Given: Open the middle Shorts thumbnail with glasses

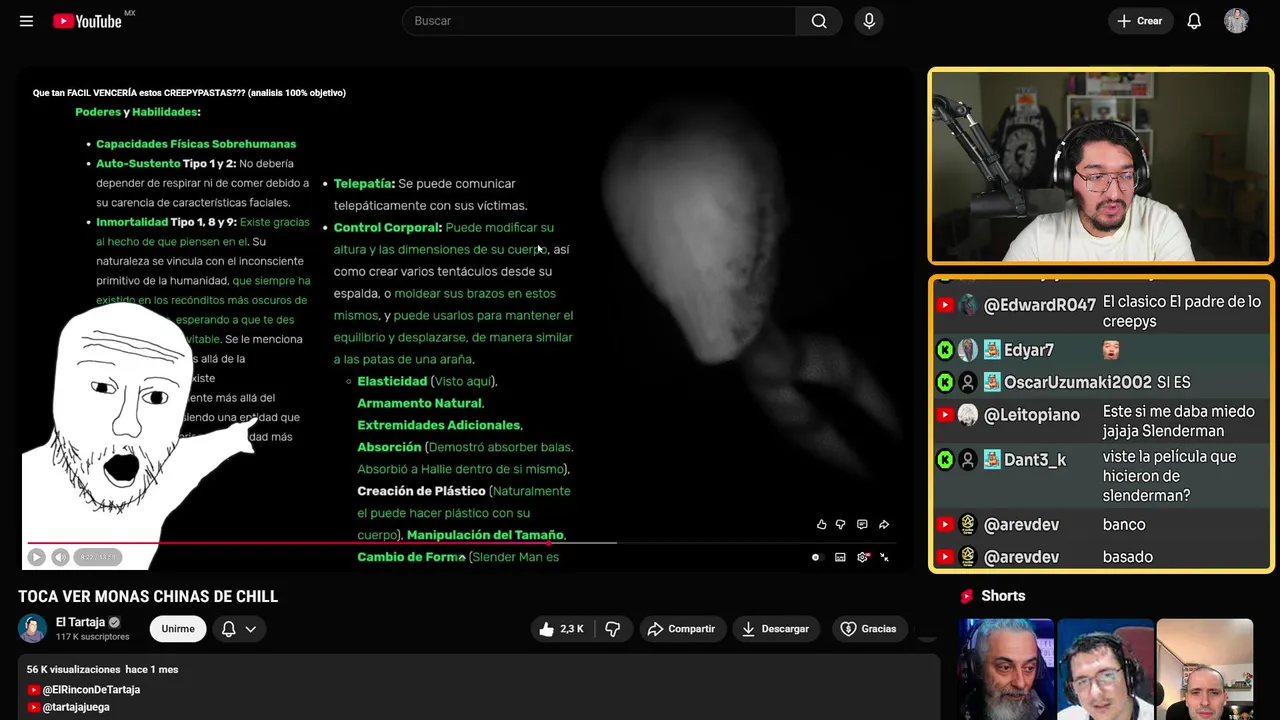Looking at the screenshot, I should coord(1105,669).
